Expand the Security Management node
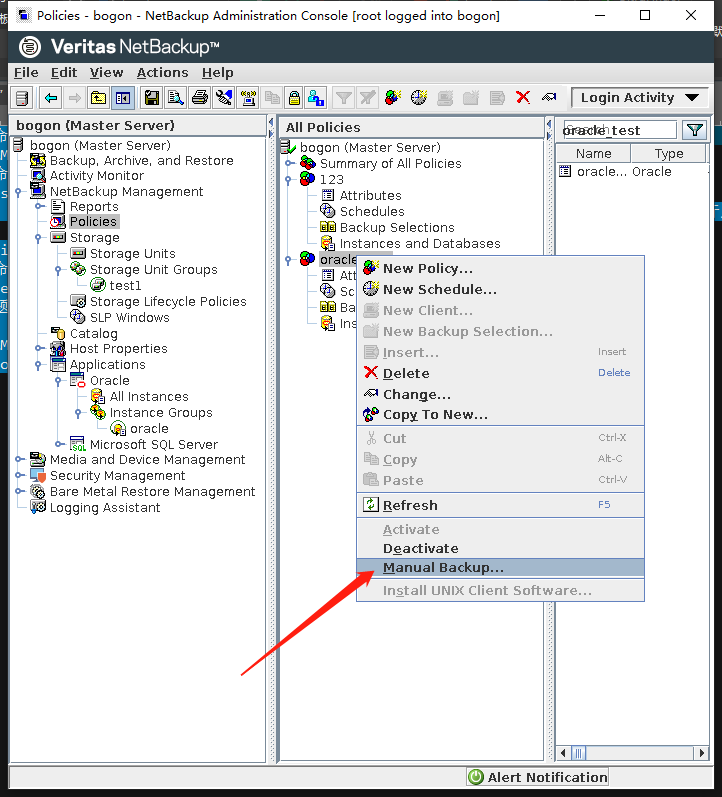Viewport: 722px width, 797px height. 18,476
